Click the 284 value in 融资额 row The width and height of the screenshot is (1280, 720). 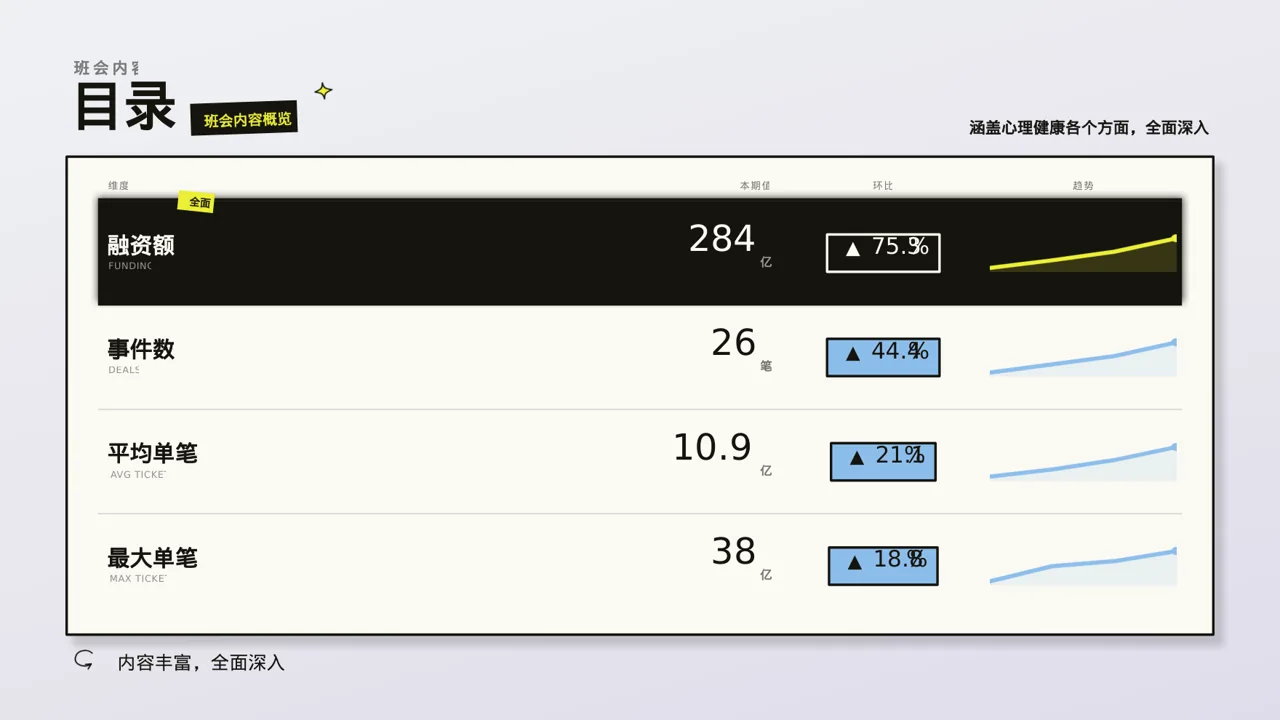722,239
